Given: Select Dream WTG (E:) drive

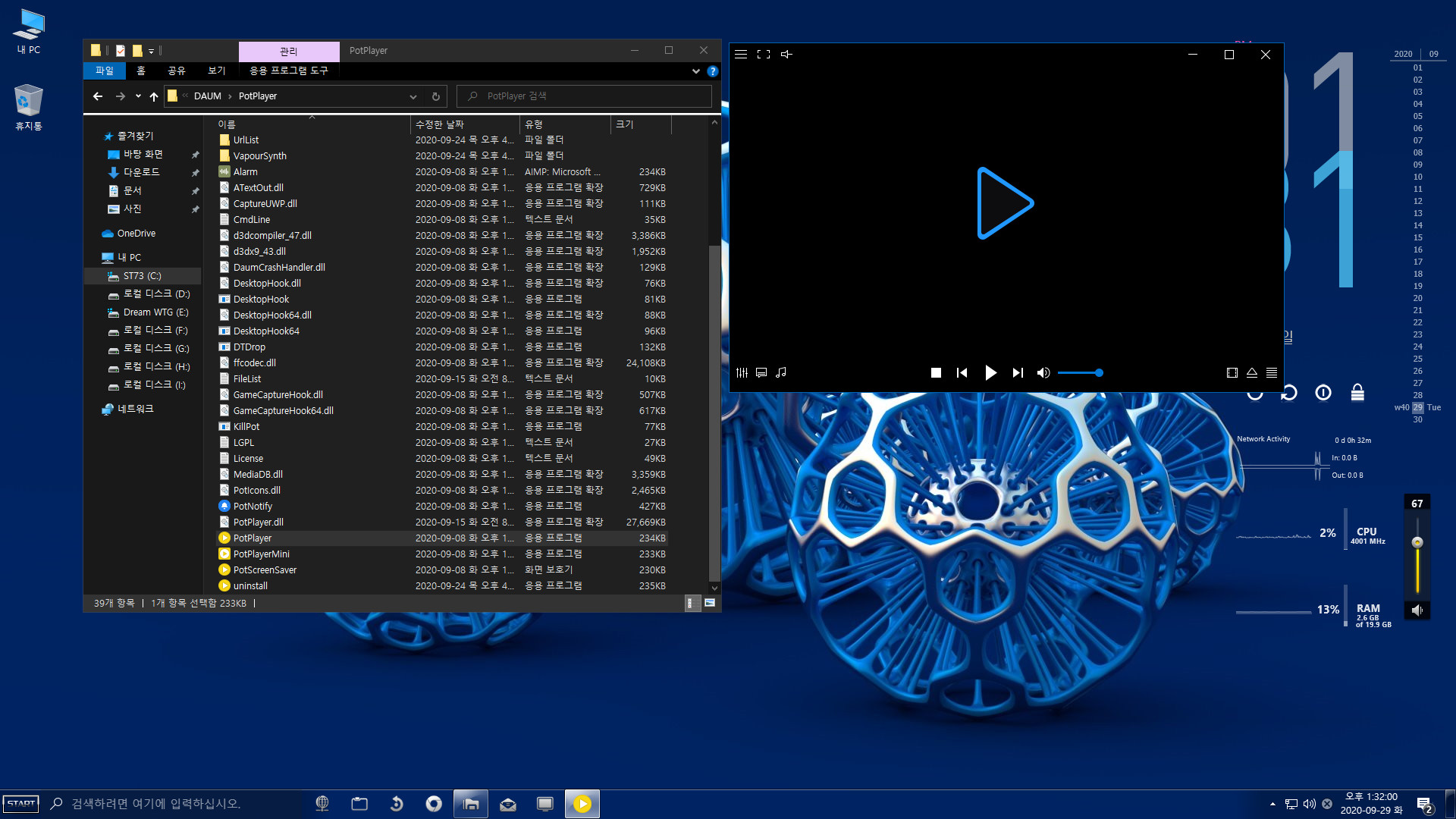Looking at the screenshot, I should click(x=155, y=312).
